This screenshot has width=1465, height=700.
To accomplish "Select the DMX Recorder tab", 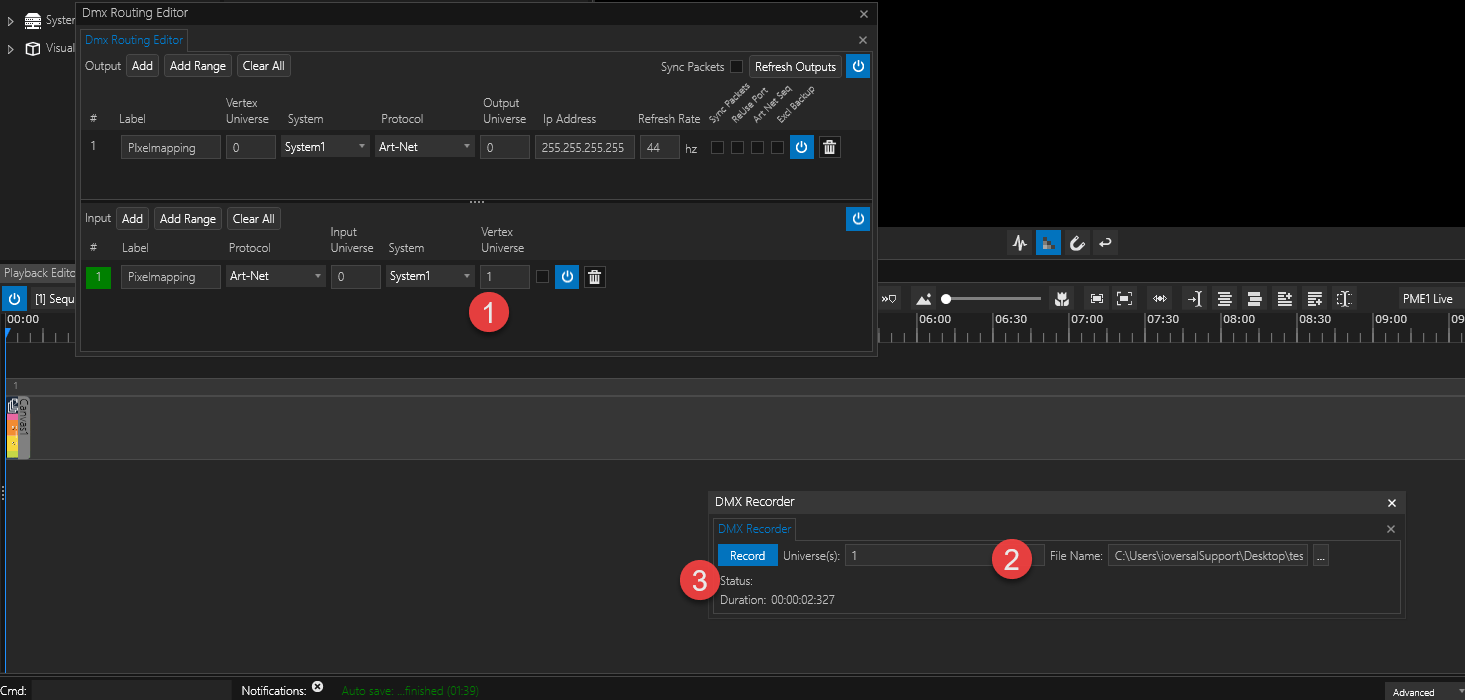I will [x=754, y=529].
